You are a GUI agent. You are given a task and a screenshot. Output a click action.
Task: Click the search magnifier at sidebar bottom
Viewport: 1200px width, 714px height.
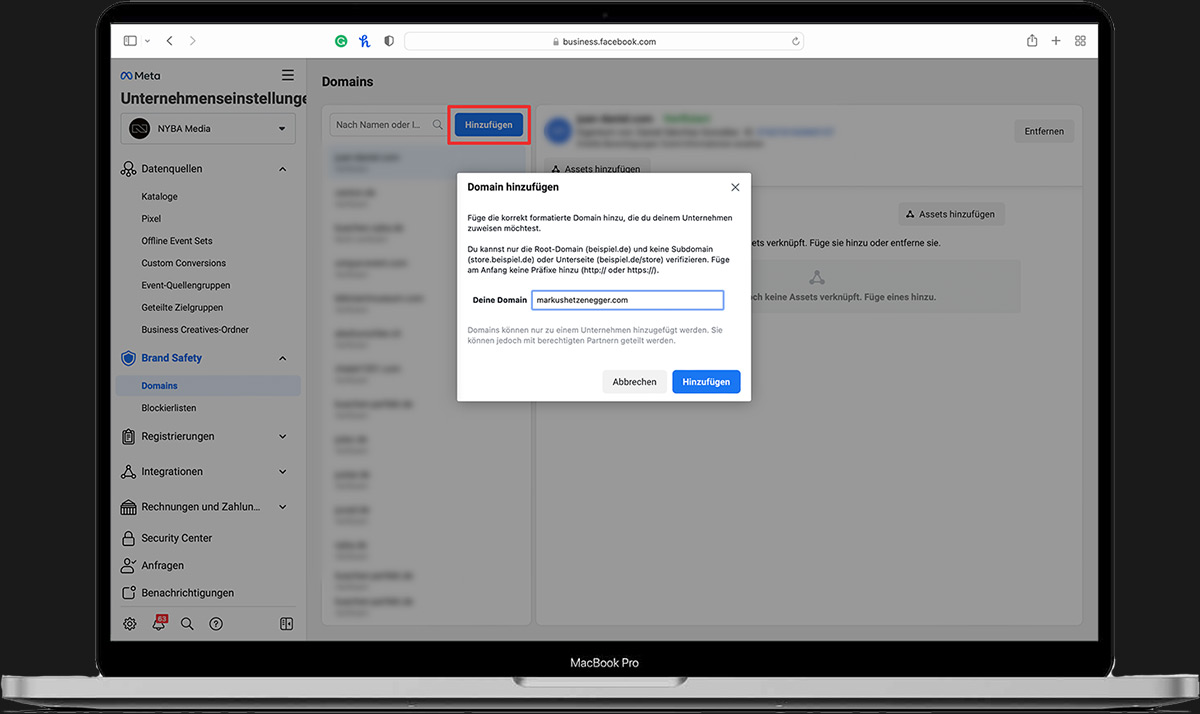coord(187,624)
